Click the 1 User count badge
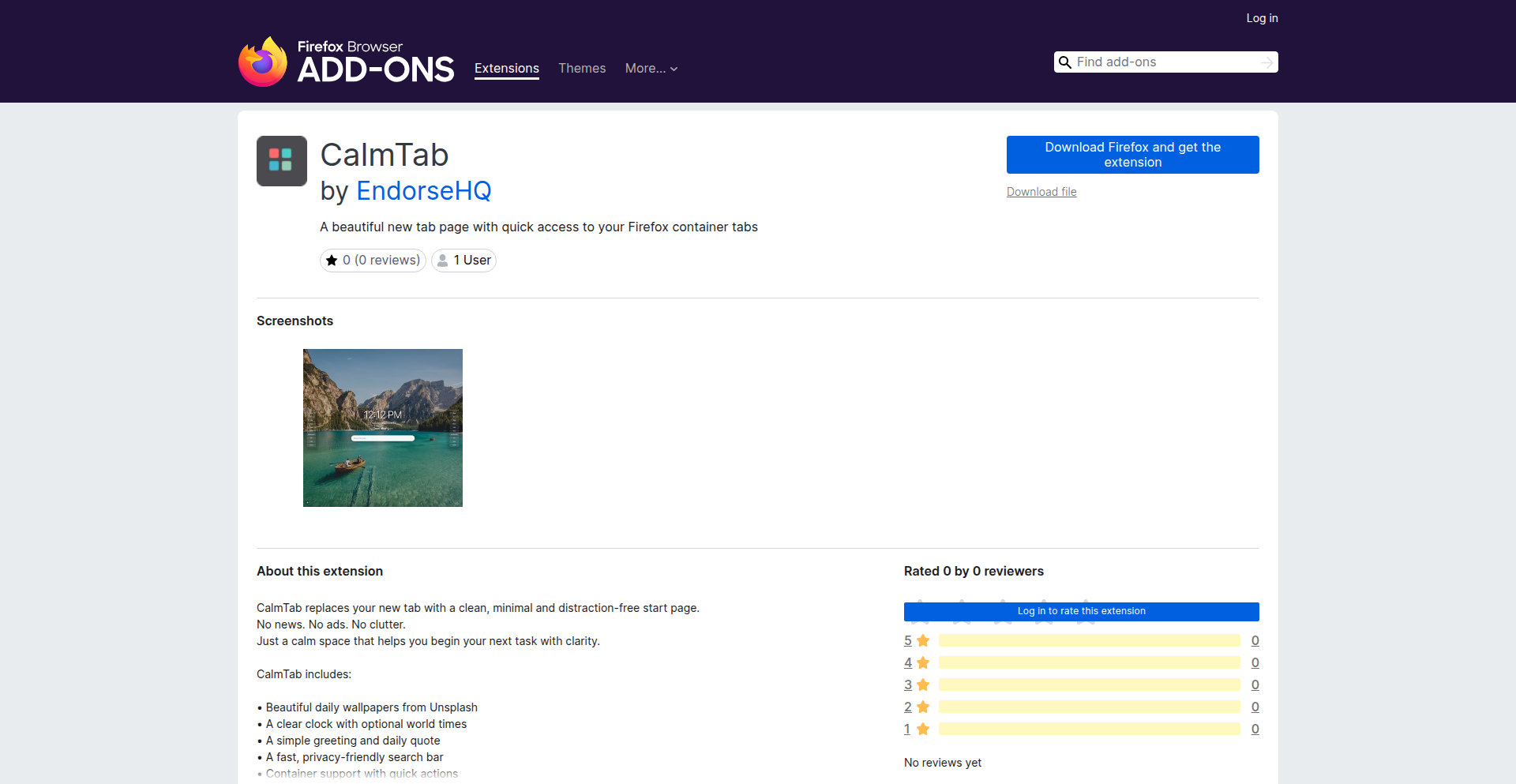 463,261
